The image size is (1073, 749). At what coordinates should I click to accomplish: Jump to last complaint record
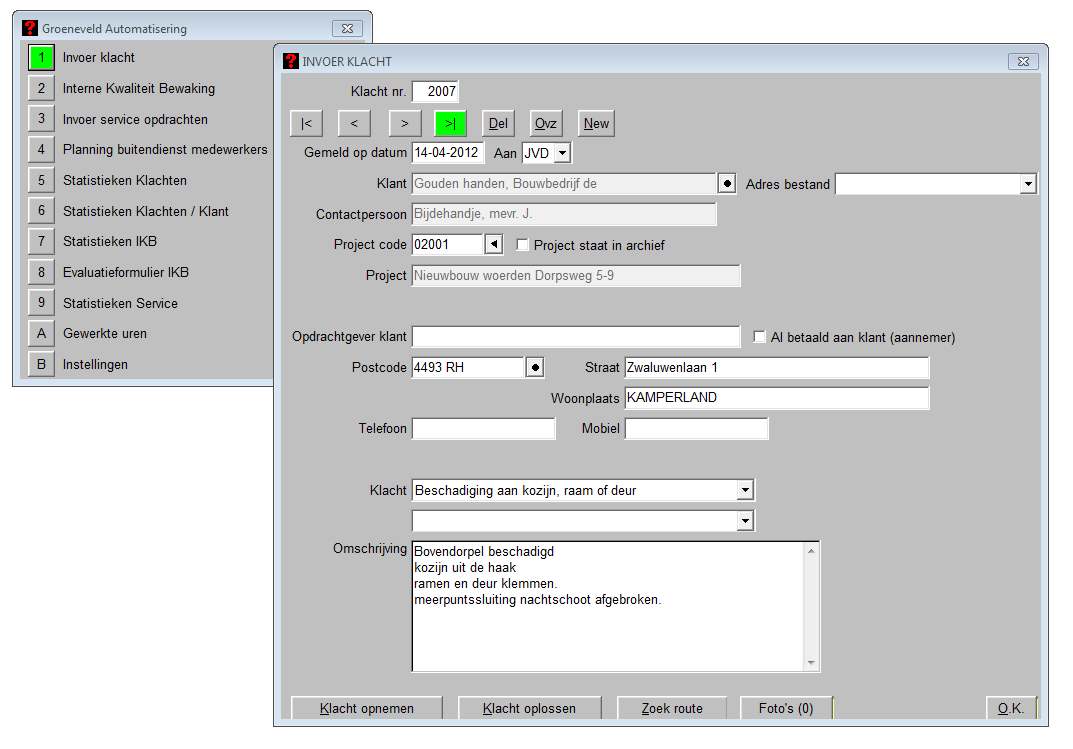point(451,124)
